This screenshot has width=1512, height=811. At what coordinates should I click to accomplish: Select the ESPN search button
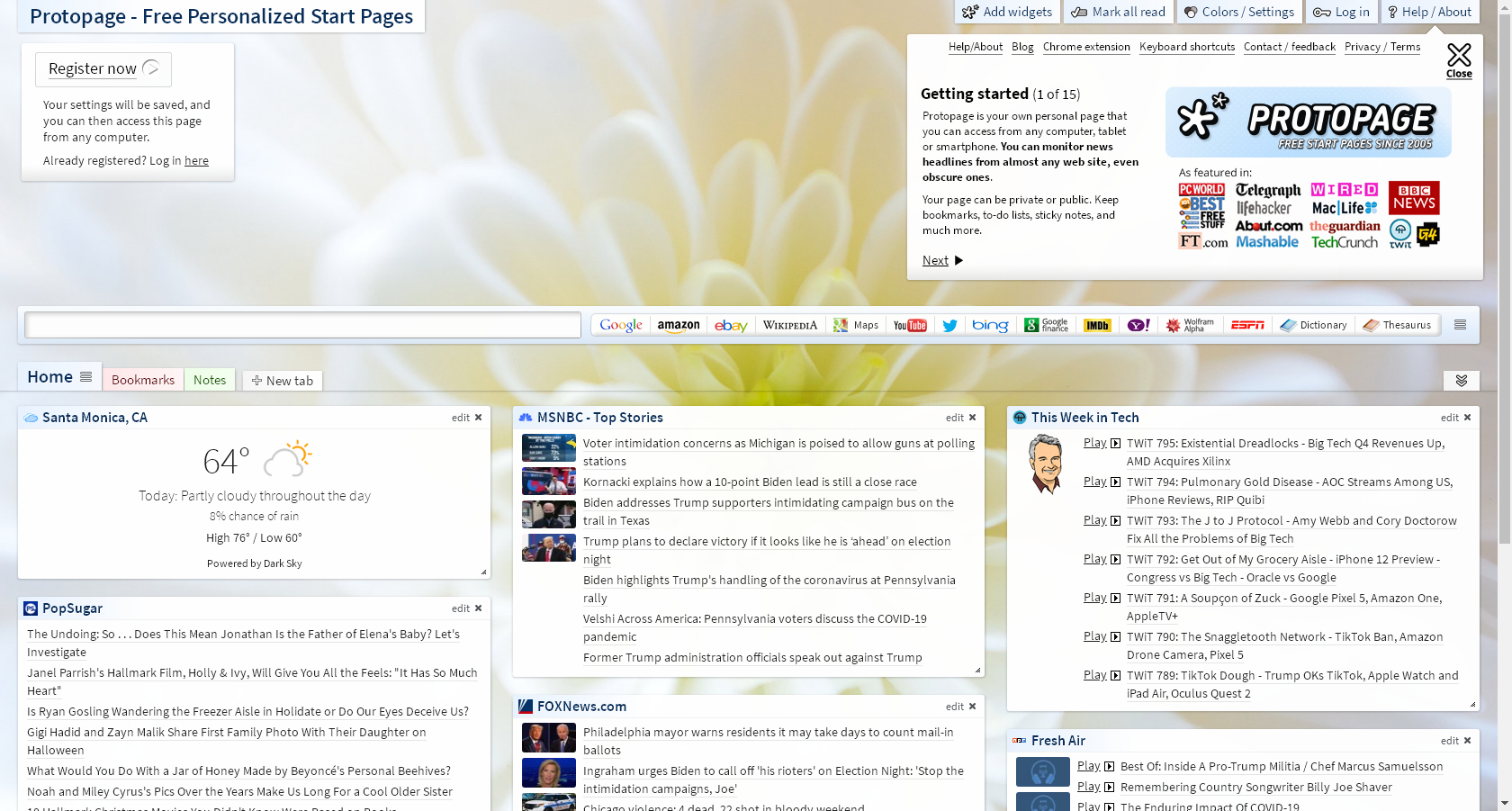point(1247,325)
